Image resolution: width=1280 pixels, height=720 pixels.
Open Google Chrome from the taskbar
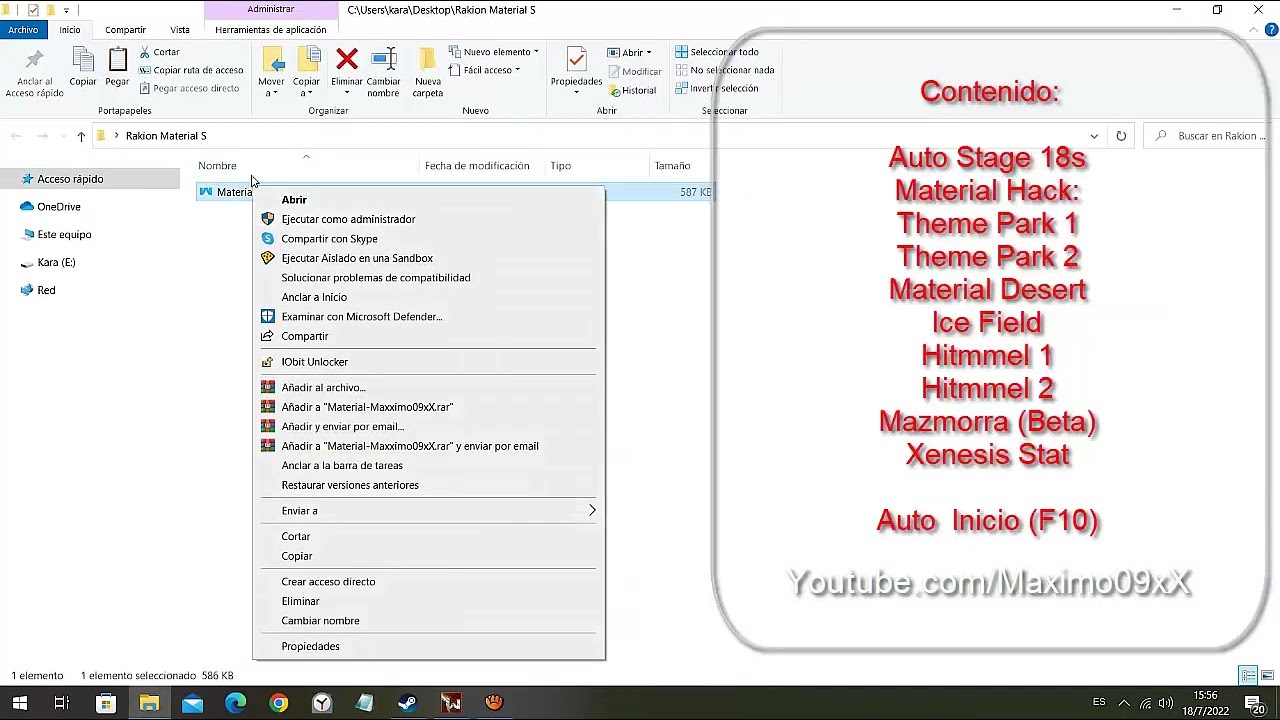tap(278, 703)
